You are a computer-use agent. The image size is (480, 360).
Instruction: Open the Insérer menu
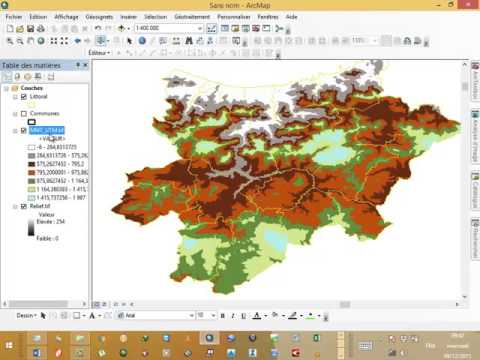click(129, 17)
